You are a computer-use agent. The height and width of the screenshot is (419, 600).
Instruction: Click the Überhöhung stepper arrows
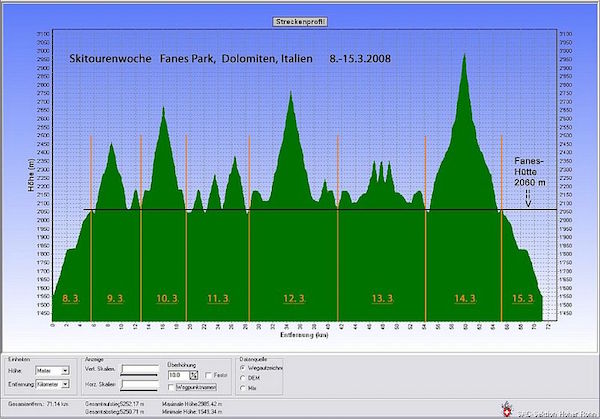point(194,375)
